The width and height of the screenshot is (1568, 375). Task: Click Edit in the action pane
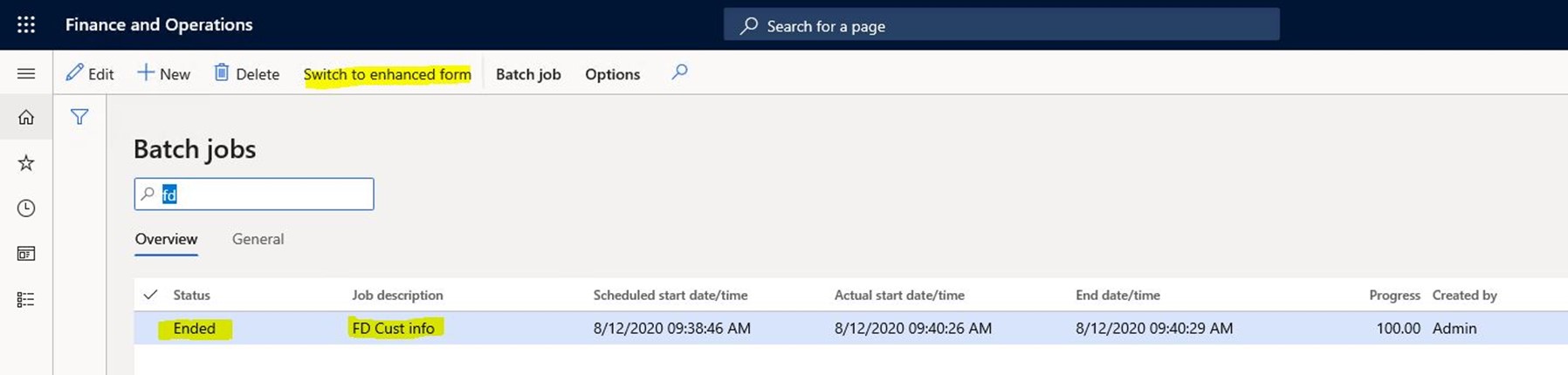[90, 73]
